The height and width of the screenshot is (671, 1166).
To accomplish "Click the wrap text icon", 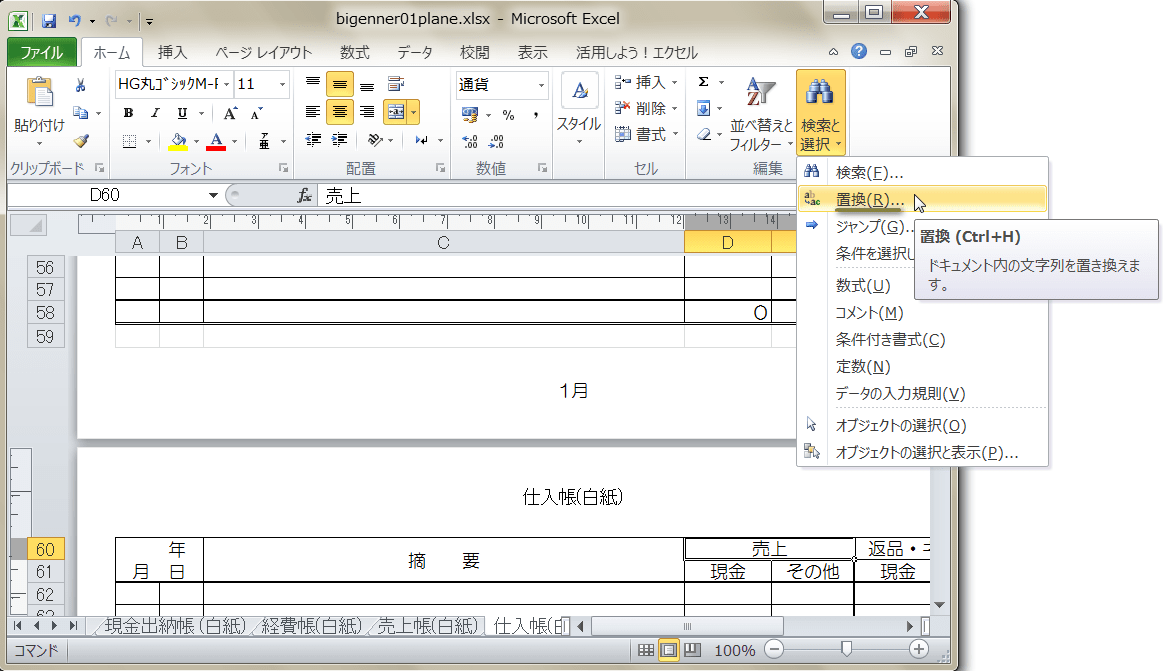I will 396,84.
